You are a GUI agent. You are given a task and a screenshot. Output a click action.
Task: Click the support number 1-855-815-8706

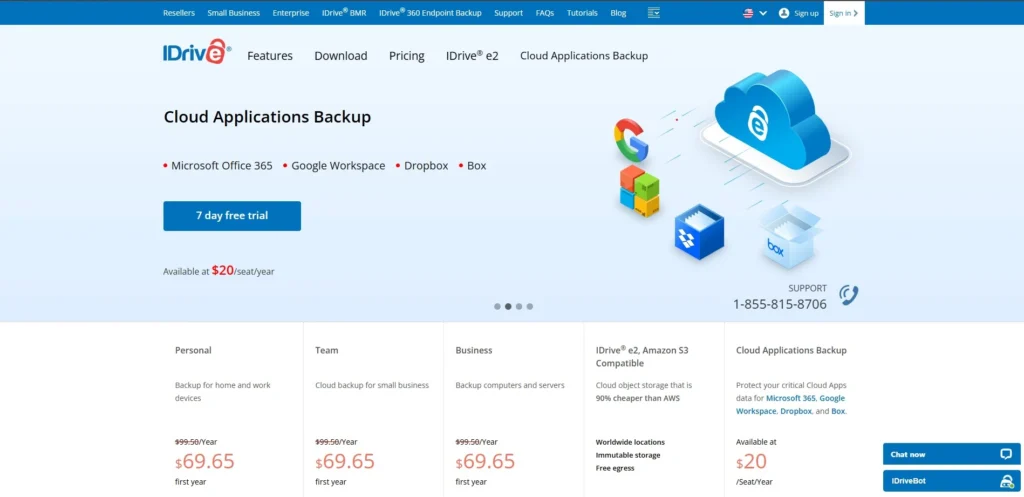pos(780,304)
